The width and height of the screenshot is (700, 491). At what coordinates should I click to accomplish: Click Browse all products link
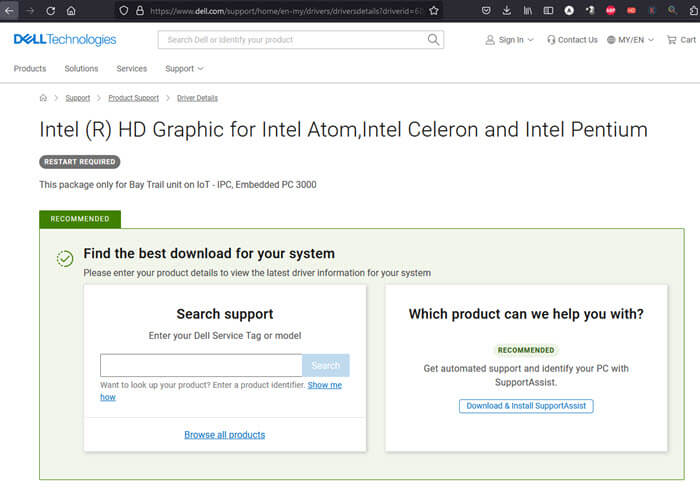(x=225, y=435)
